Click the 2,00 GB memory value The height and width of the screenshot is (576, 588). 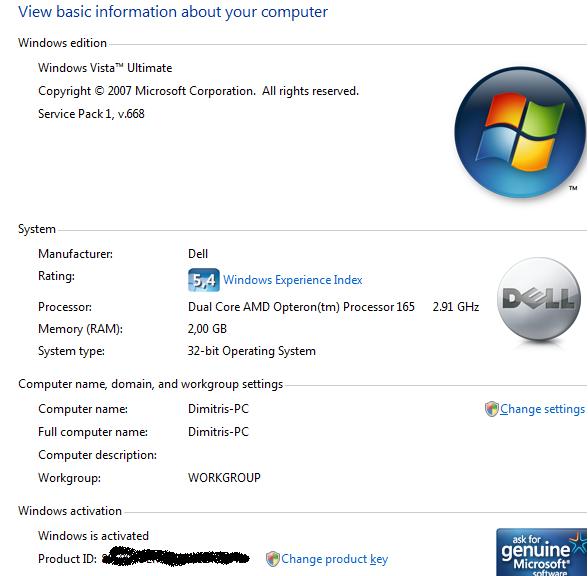coord(207,329)
